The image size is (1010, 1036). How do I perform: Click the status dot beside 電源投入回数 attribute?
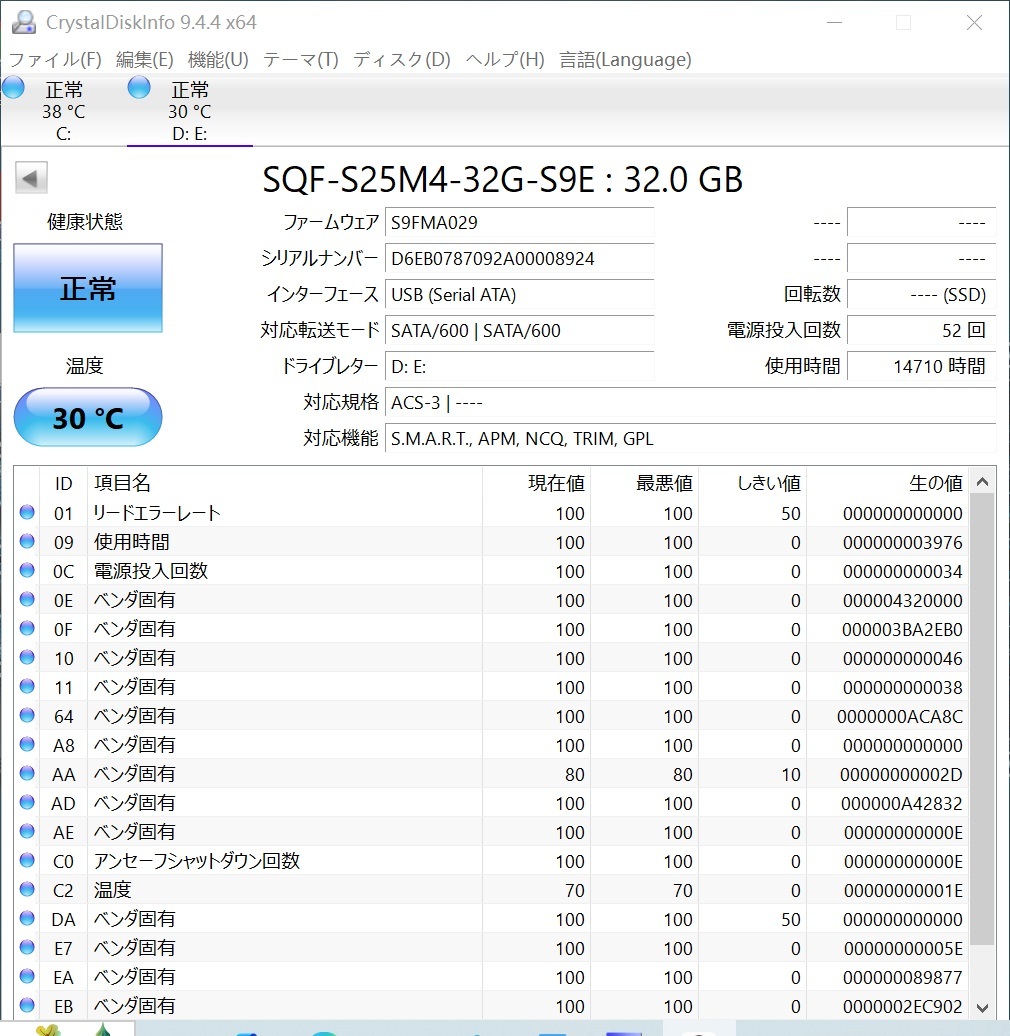tap(26, 570)
